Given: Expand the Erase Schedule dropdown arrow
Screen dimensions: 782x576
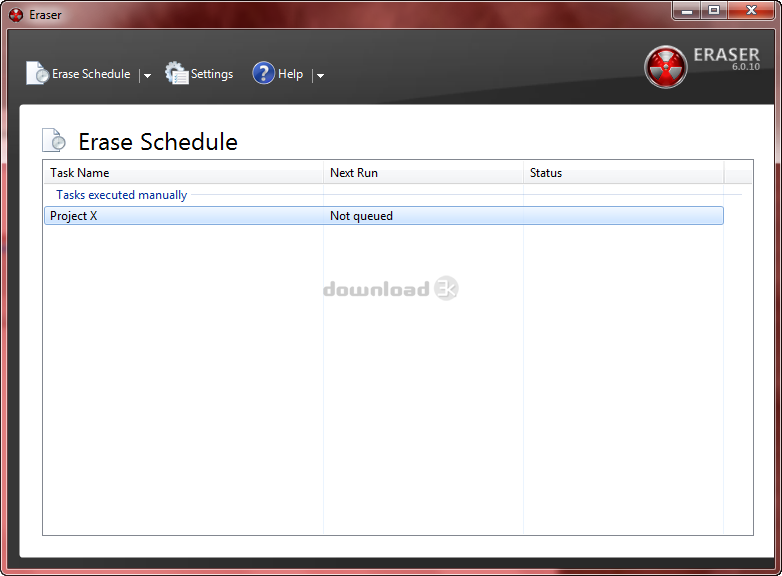Looking at the screenshot, I should click(x=147, y=75).
